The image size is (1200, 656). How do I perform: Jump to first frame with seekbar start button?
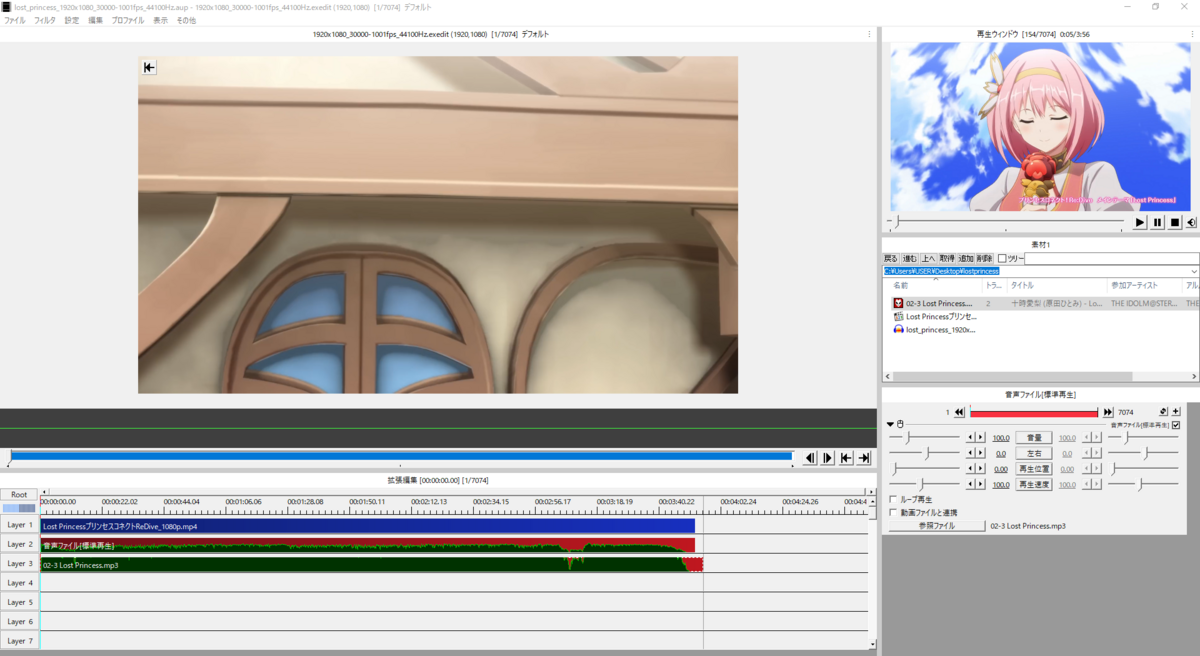click(846, 458)
